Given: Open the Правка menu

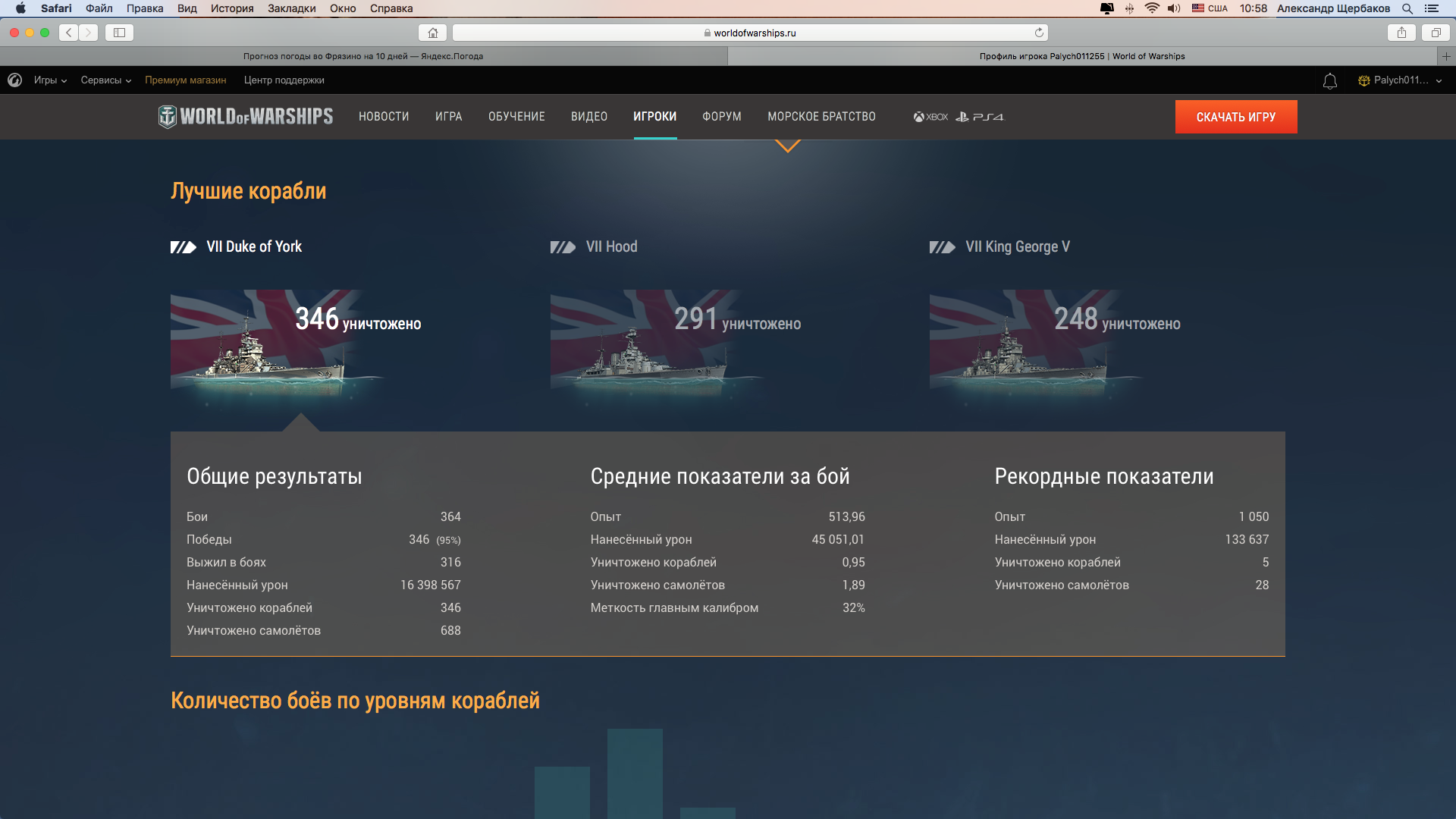Looking at the screenshot, I should pyautogui.click(x=145, y=8).
